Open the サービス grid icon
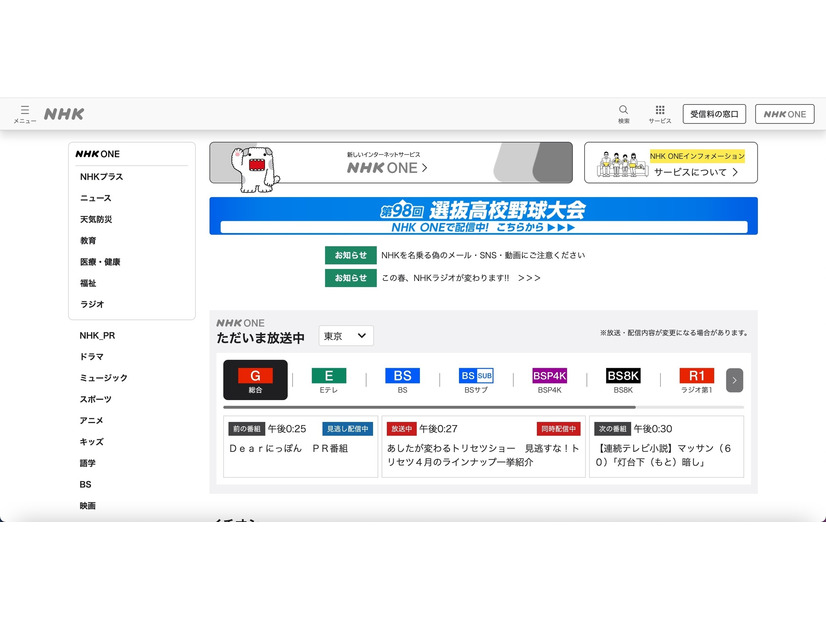The height and width of the screenshot is (620, 826). pos(659,113)
